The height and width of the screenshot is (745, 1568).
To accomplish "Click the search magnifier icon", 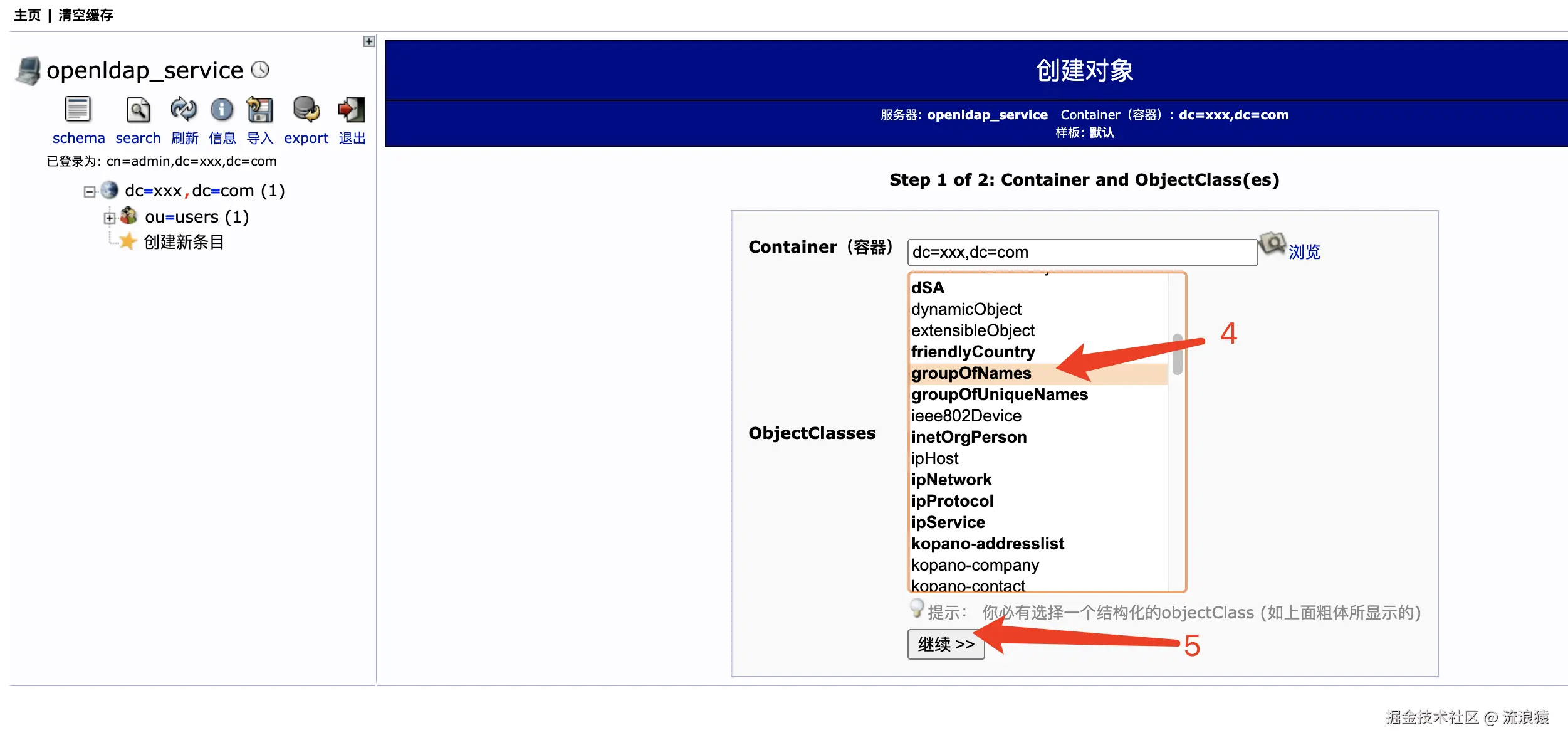I will click(138, 110).
